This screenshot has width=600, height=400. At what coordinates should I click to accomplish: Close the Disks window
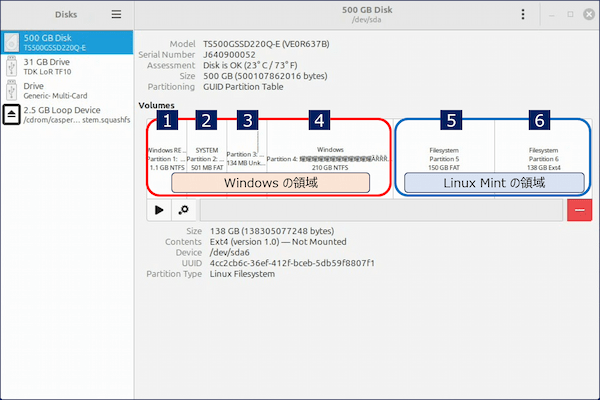coord(588,14)
